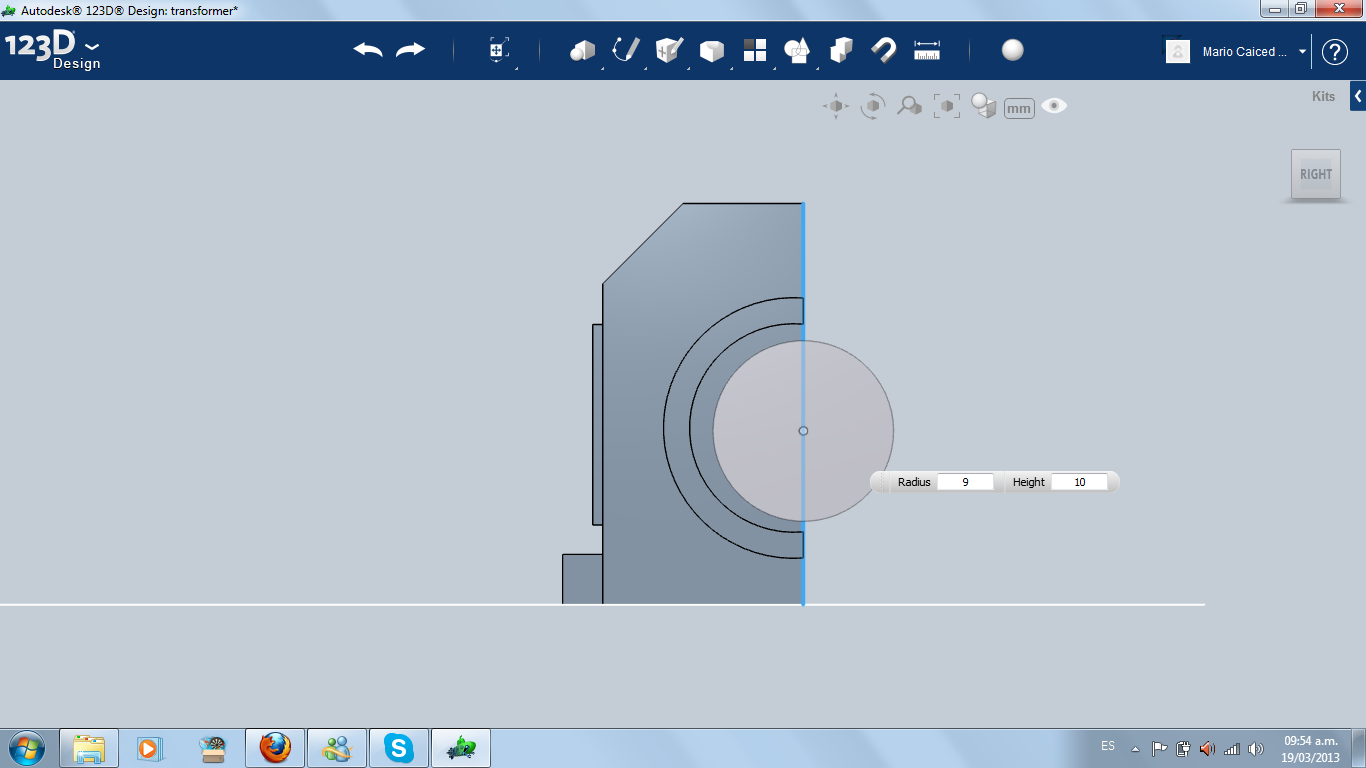Open the Windows Start menu
Screen dimensions: 1366x768
click(26, 748)
